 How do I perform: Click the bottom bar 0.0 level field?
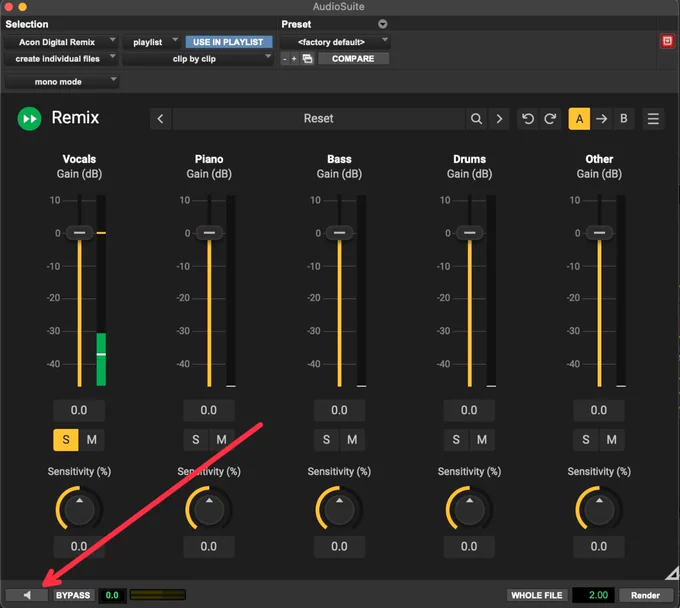112,595
